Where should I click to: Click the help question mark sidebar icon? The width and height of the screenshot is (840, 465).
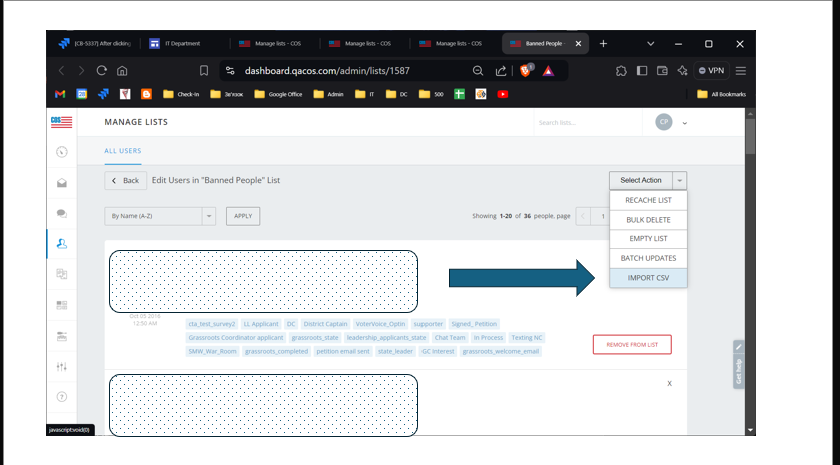click(x=62, y=397)
